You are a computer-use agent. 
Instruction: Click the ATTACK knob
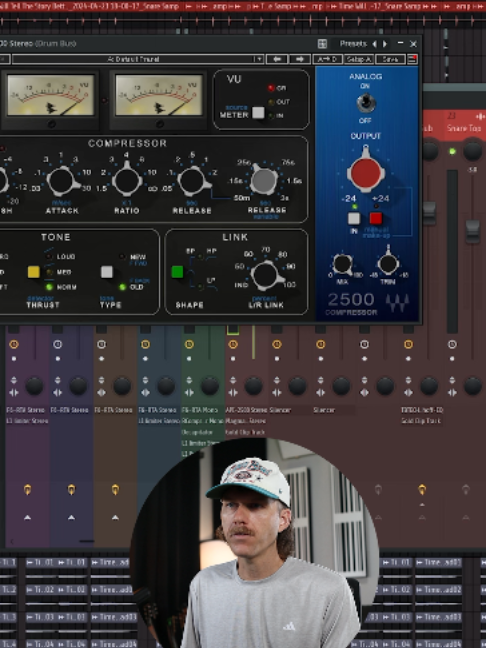pos(62,180)
